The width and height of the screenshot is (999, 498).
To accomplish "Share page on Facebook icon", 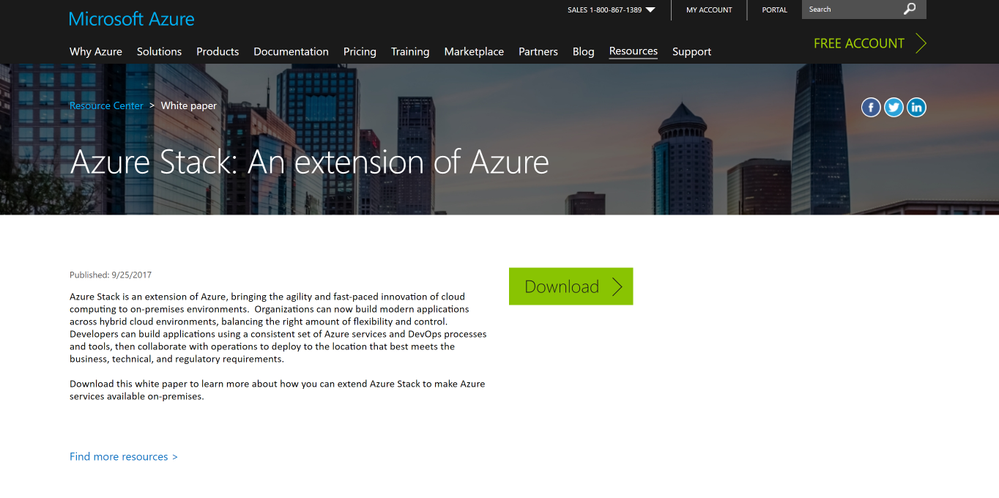I will (870, 108).
